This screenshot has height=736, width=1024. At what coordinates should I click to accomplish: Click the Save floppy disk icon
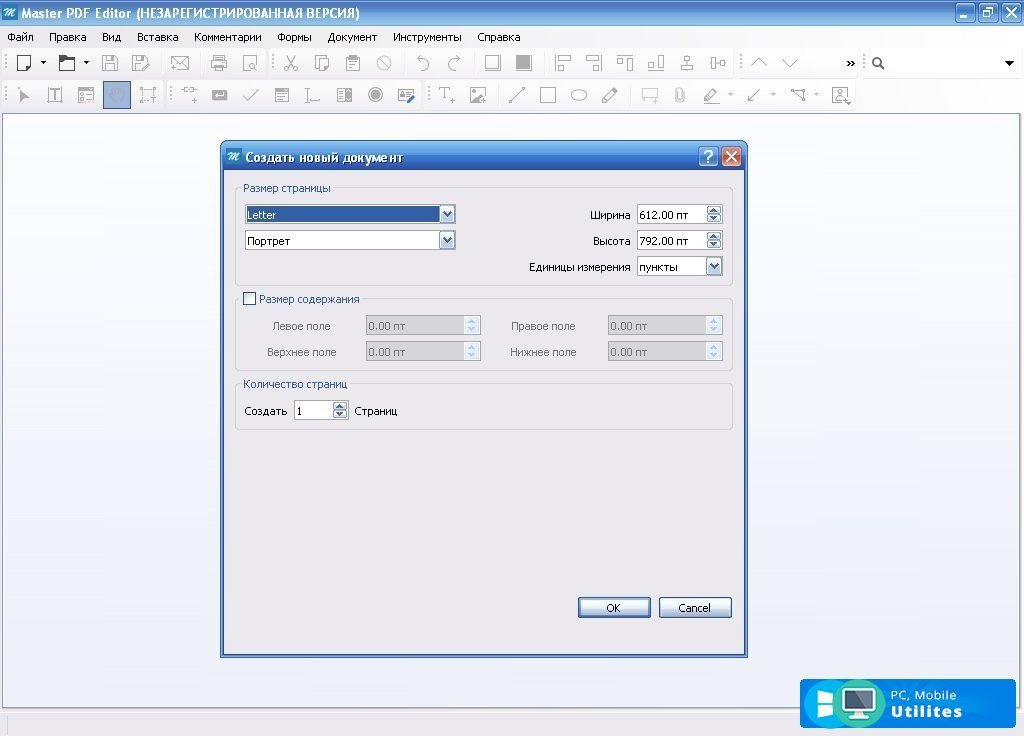[110, 63]
